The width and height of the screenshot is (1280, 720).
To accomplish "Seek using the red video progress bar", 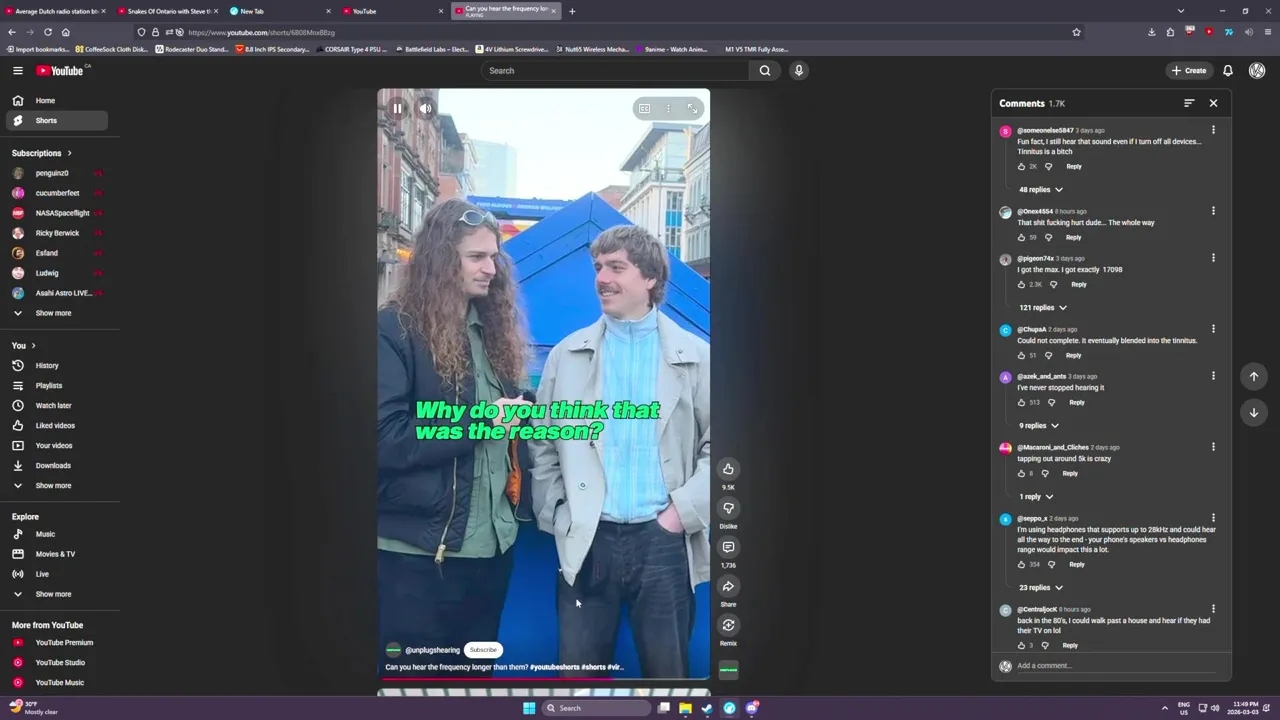I will (x=543, y=679).
